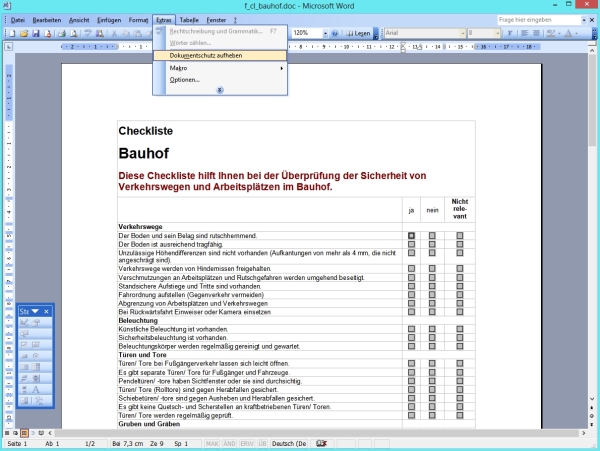Image resolution: width=600 pixels, height=451 pixels.
Task: Check 'ja' for Boden ist ausreichend tragfähig
Action: click(x=411, y=244)
